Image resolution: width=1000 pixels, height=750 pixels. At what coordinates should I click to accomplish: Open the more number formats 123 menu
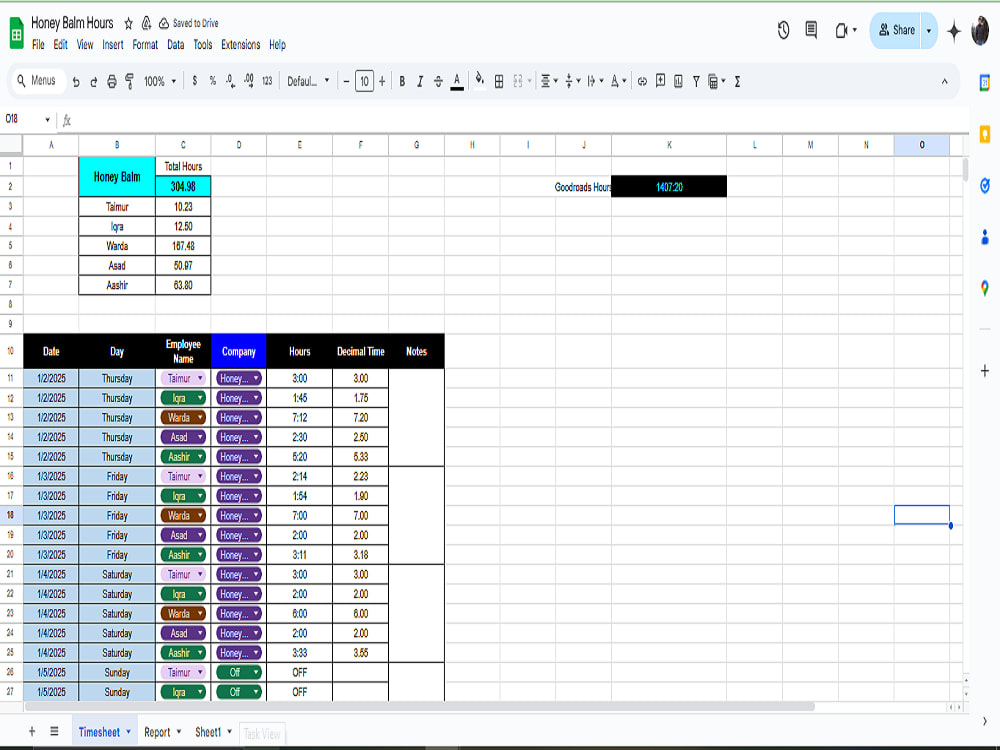click(267, 81)
